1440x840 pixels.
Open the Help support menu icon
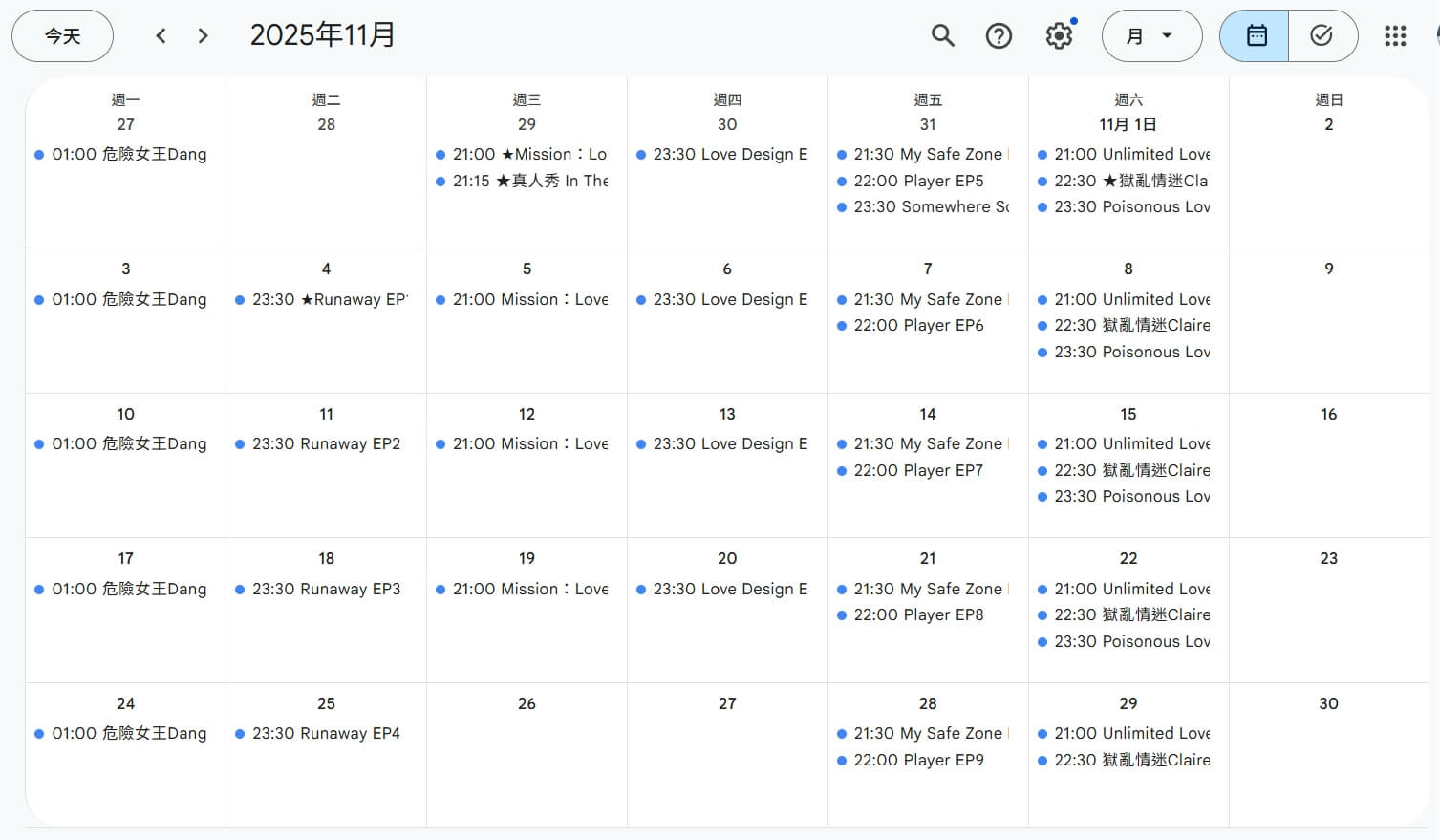(x=999, y=36)
